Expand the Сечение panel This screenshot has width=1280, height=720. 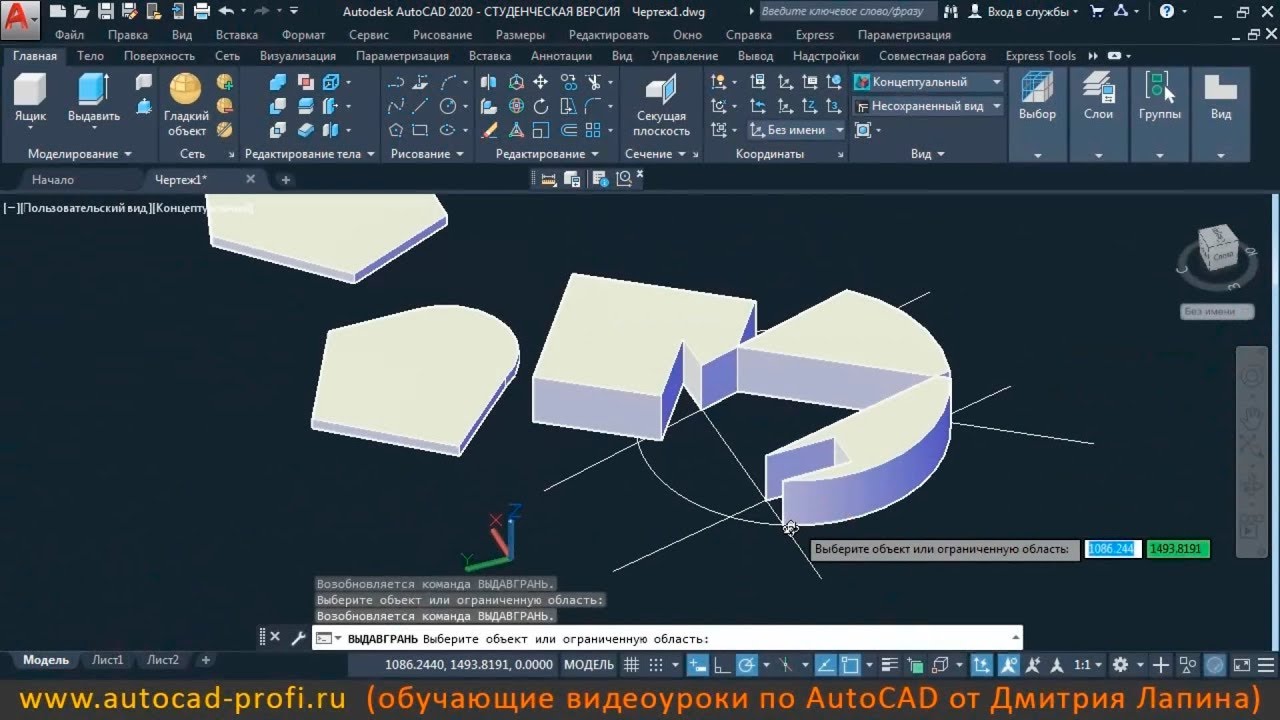655,154
